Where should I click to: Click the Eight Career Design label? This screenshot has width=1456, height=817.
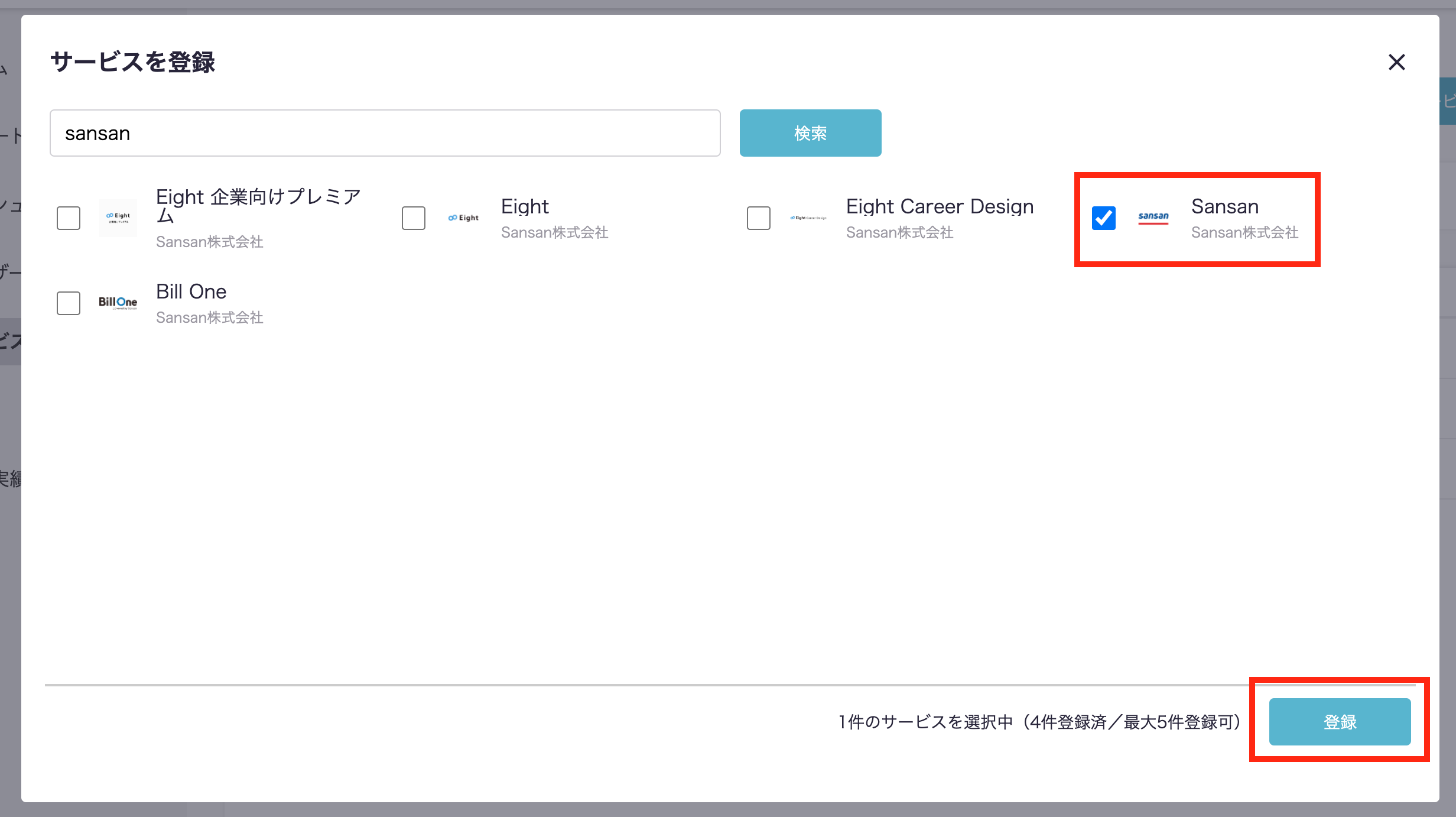pos(940,206)
